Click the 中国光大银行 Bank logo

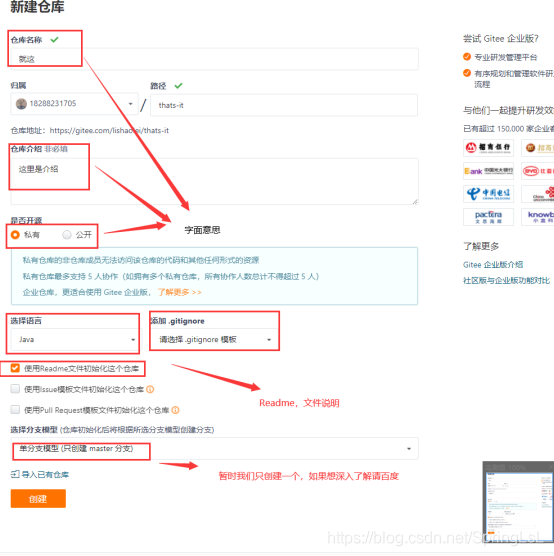(x=488, y=171)
